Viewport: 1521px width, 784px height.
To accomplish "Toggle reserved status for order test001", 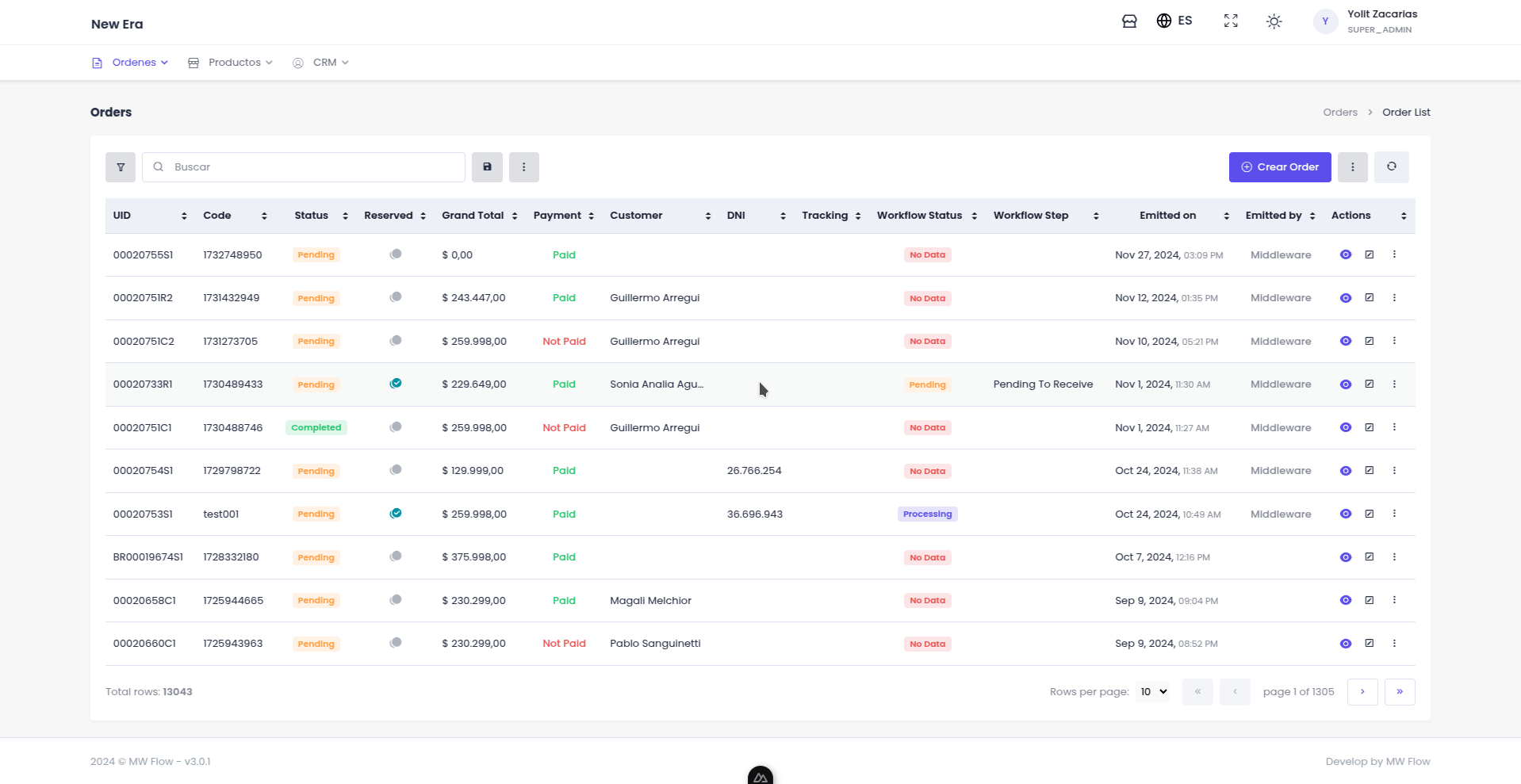I will coord(396,514).
